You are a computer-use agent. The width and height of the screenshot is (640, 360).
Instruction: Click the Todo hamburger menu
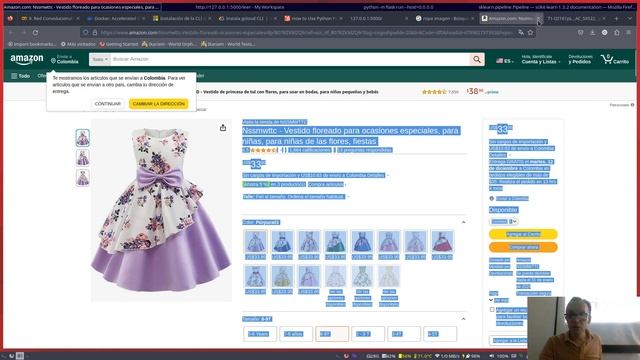[x=20, y=76]
